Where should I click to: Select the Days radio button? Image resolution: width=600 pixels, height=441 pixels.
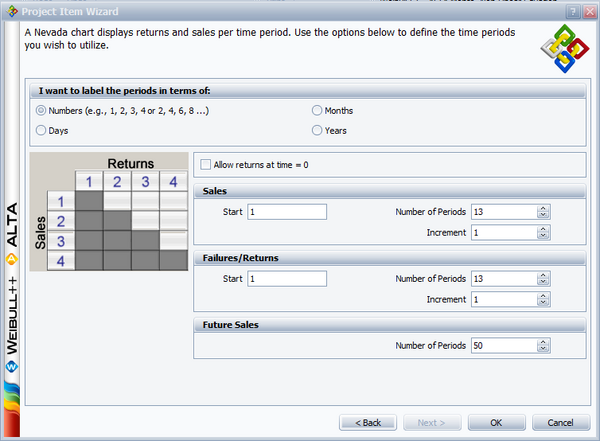pyautogui.click(x=41, y=130)
